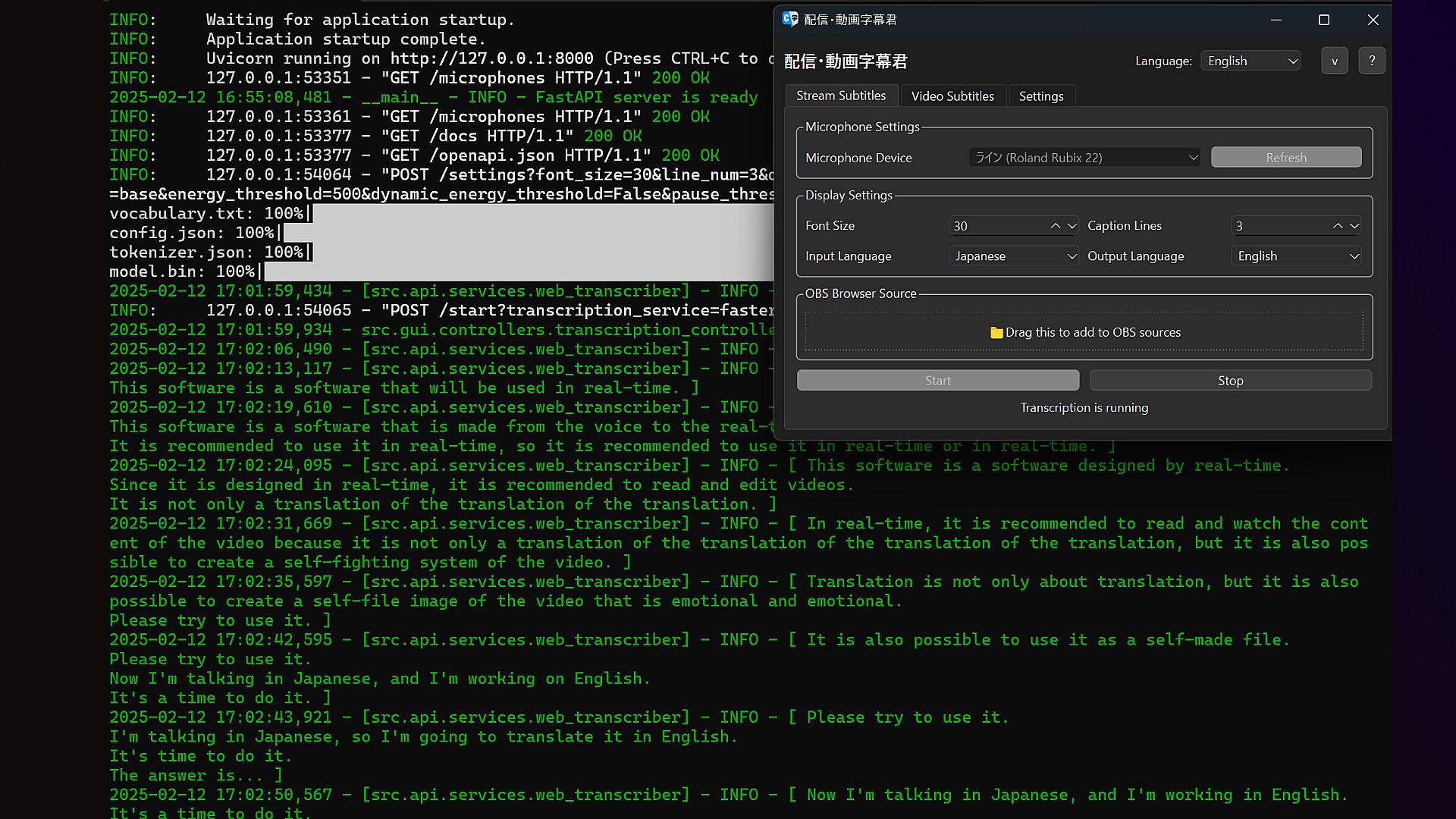
Task: Click the app logo icon in title bar
Action: pyautogui.click(x=790, y=20)
